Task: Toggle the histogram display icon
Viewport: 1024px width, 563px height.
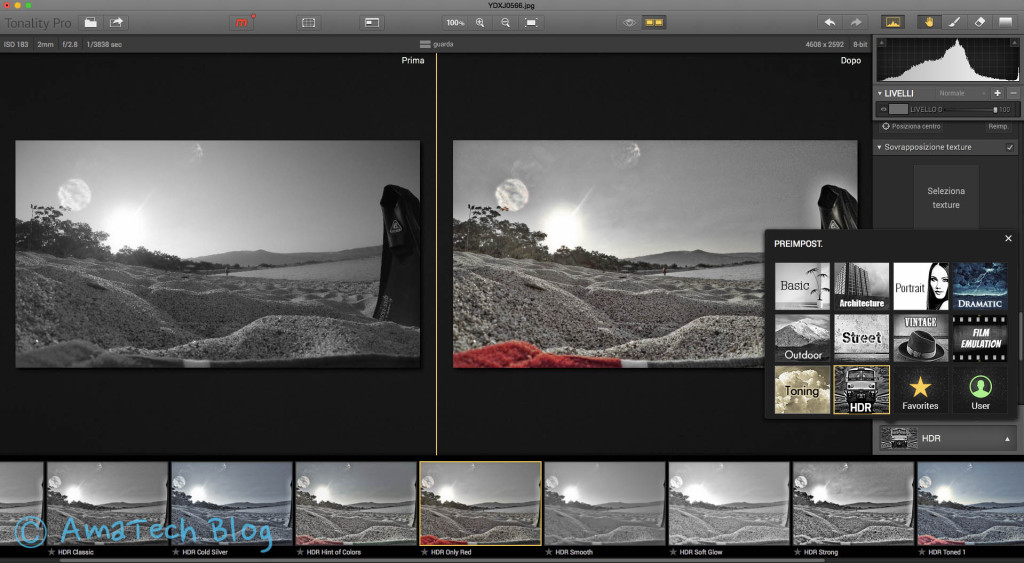Action: coord(892,22)
